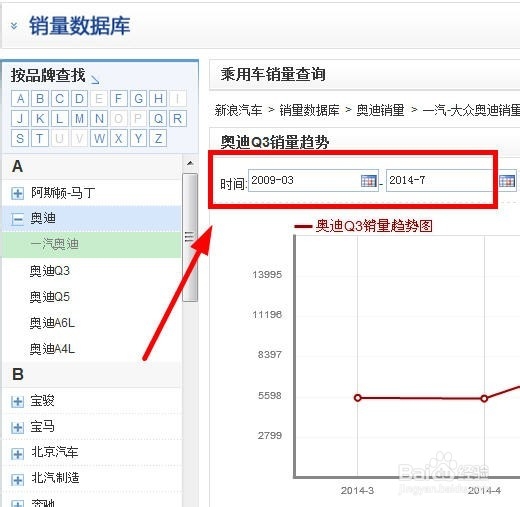The height and width of the screenshot is (507, 520).
Task: Open the 奥迪A4L model entry
Action: 52,349
